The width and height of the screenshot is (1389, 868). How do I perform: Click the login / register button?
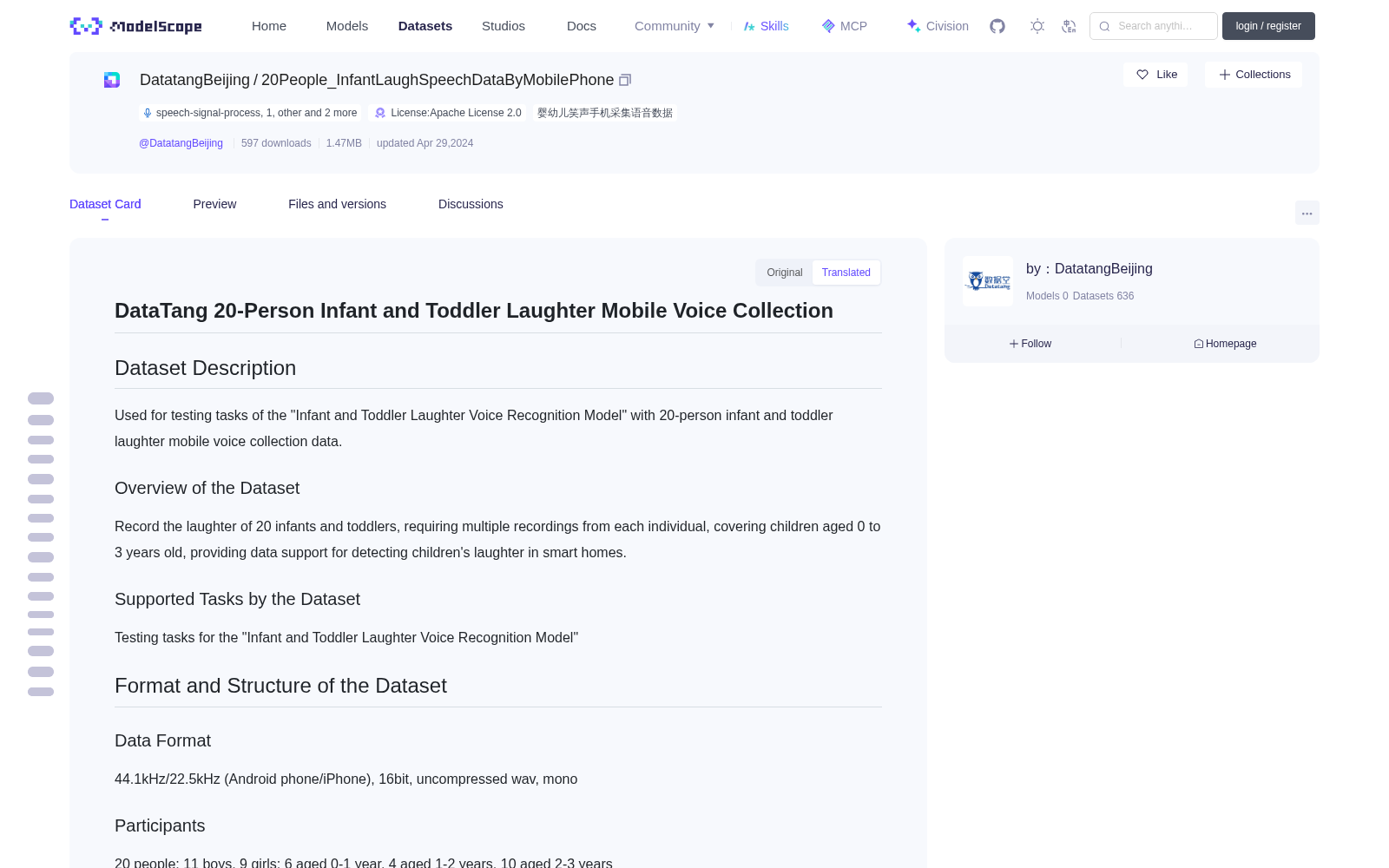pos(1268,26)
